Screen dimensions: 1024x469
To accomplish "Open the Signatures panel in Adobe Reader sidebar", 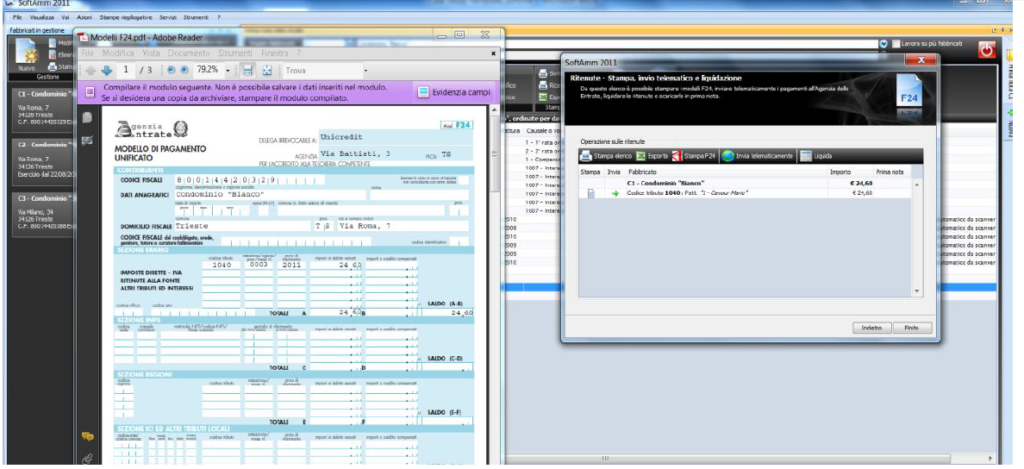I will (x=87, y=140).
